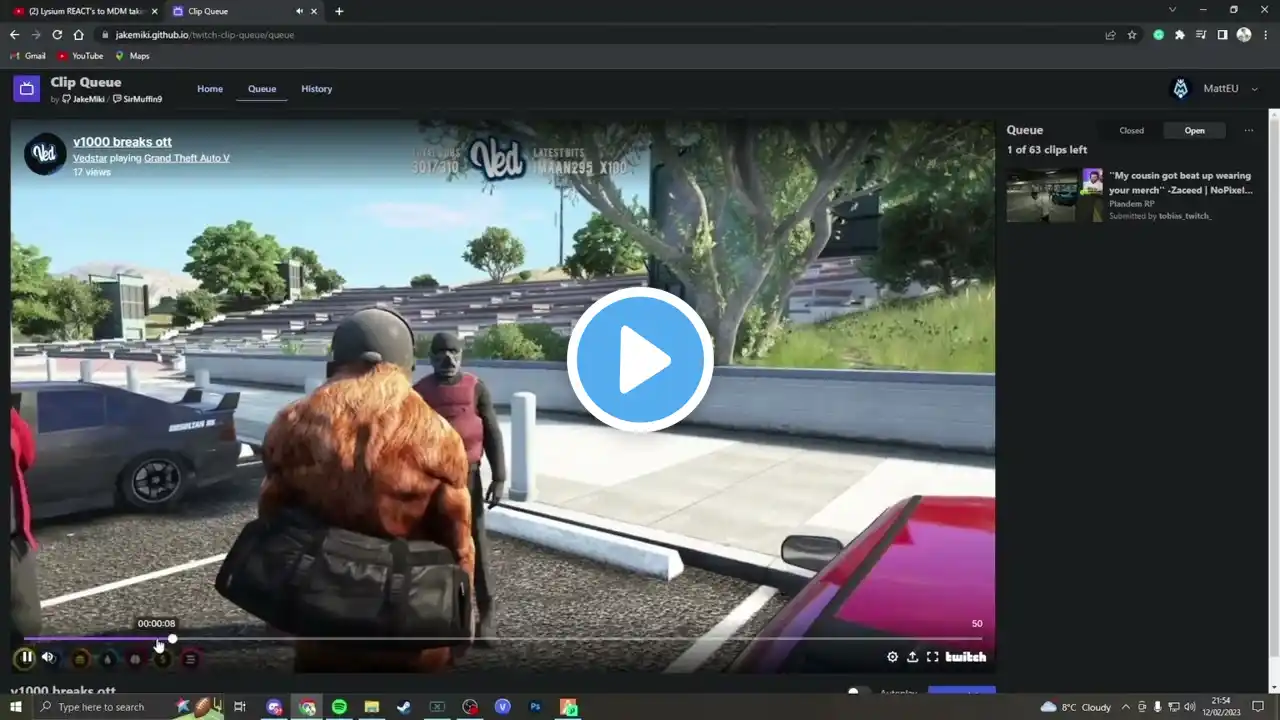This screenshot has height=720, width=1280.
Task: Show hidden system tray icons
Action: pos(1126,707)
